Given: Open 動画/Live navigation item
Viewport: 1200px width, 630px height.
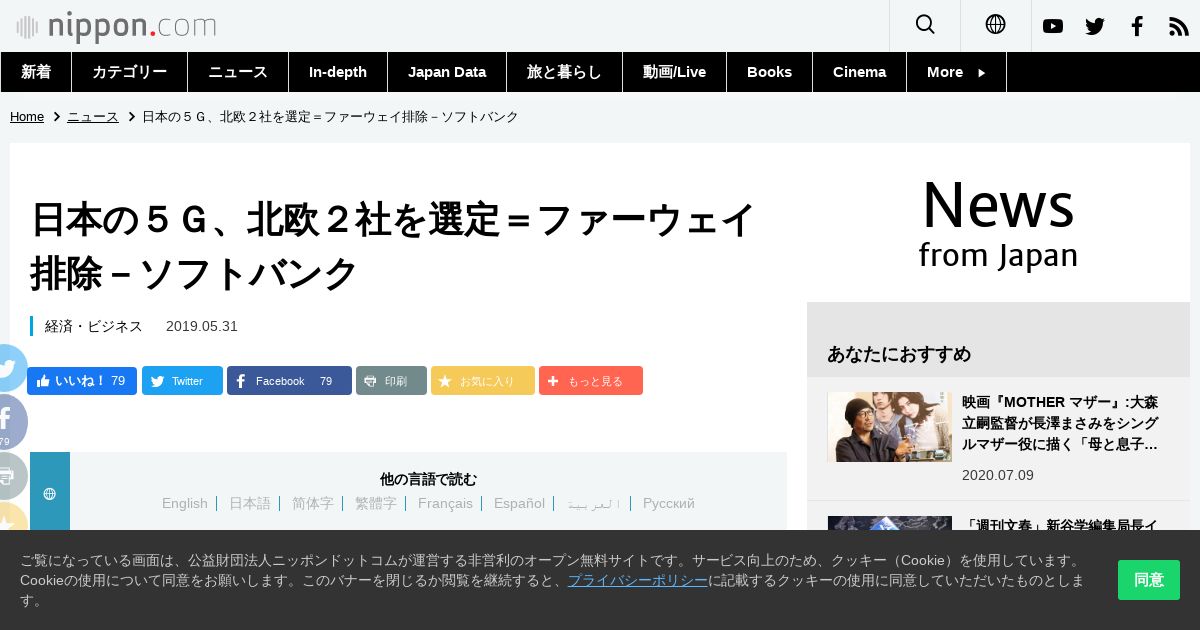Looking at the screenshot, I should (674, 72).
